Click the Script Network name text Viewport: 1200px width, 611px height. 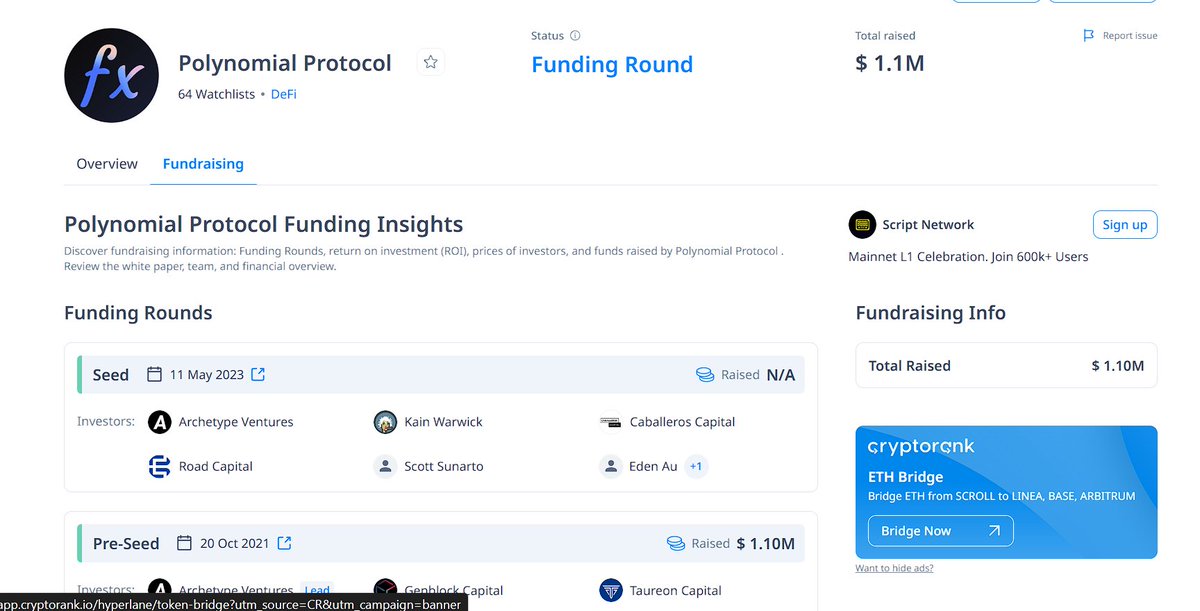pyautogui.click(x=928, y=224)
